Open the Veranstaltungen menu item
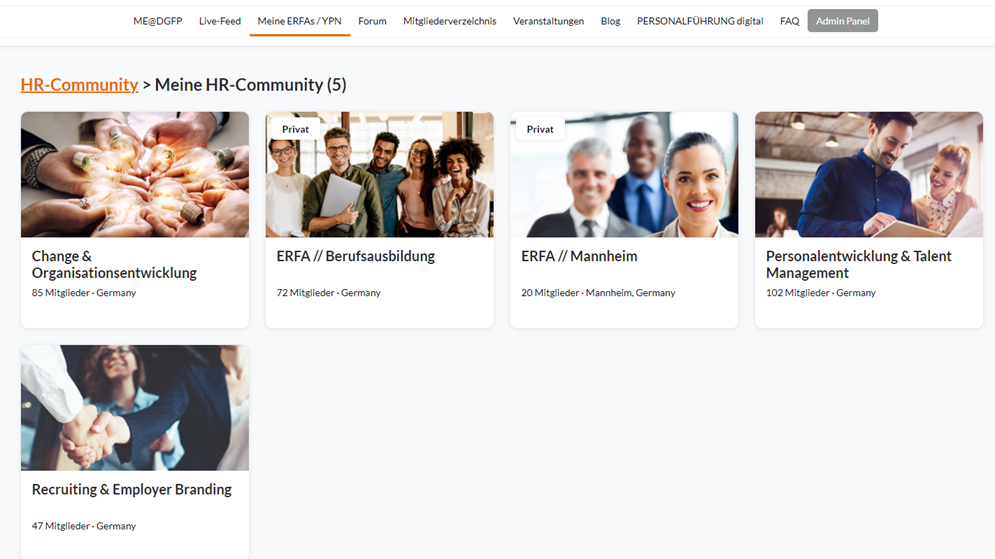Viewport: 995px width, 559px height. [548, 21]
